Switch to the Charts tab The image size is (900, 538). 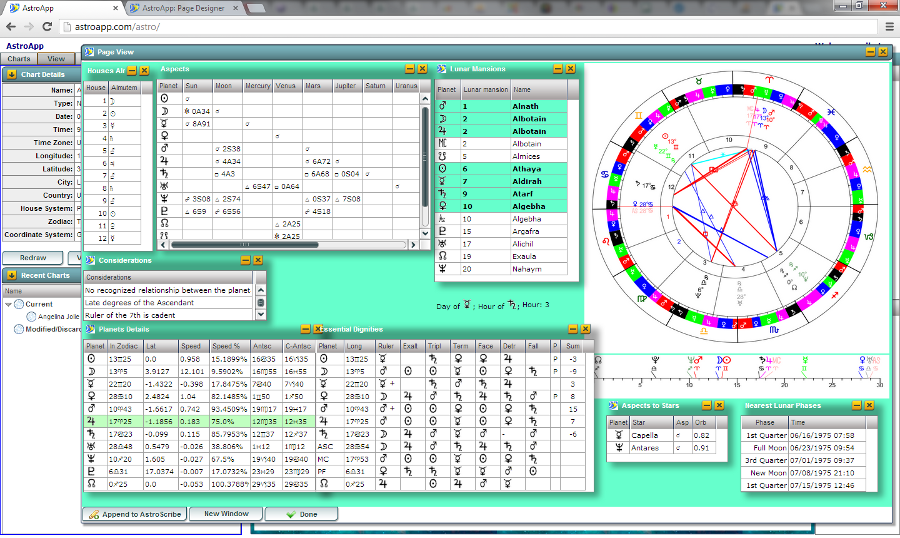click(x=19, y=59)
